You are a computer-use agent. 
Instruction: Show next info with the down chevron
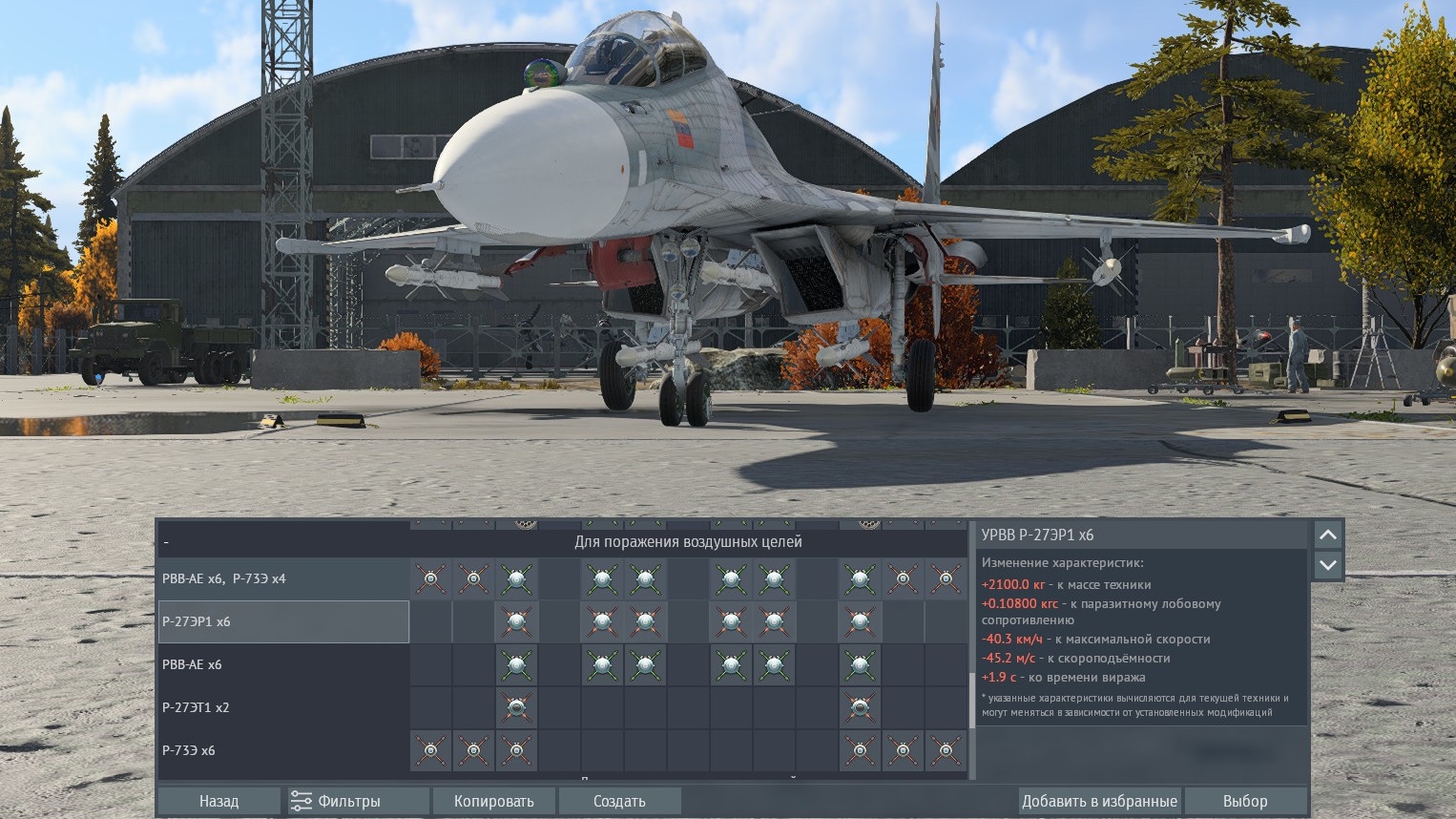(x=1327, y=564)
